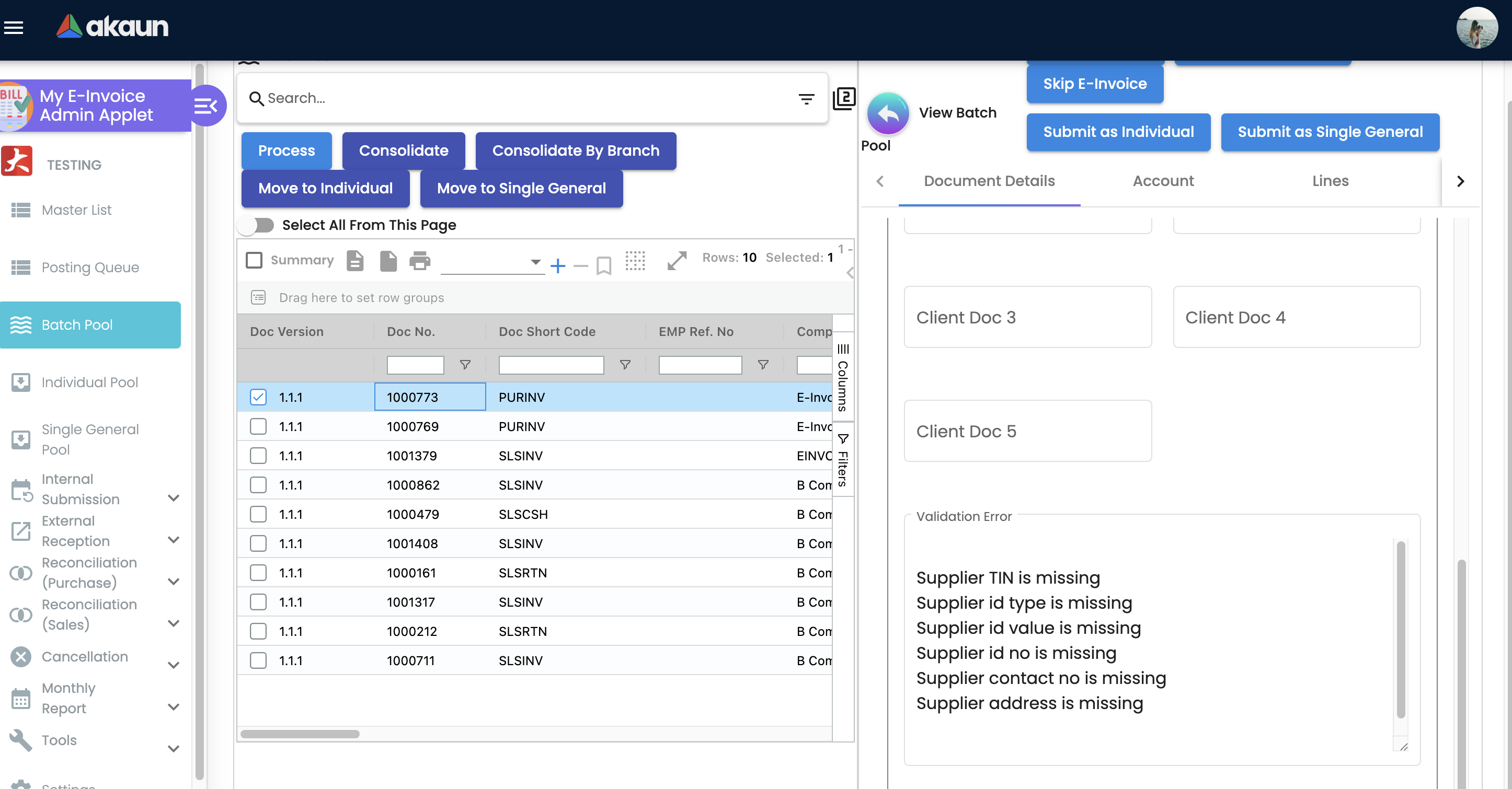Click the grid horizontal scrollbar
Viewport: 1512px width, 789px height.
click(300, 734)
